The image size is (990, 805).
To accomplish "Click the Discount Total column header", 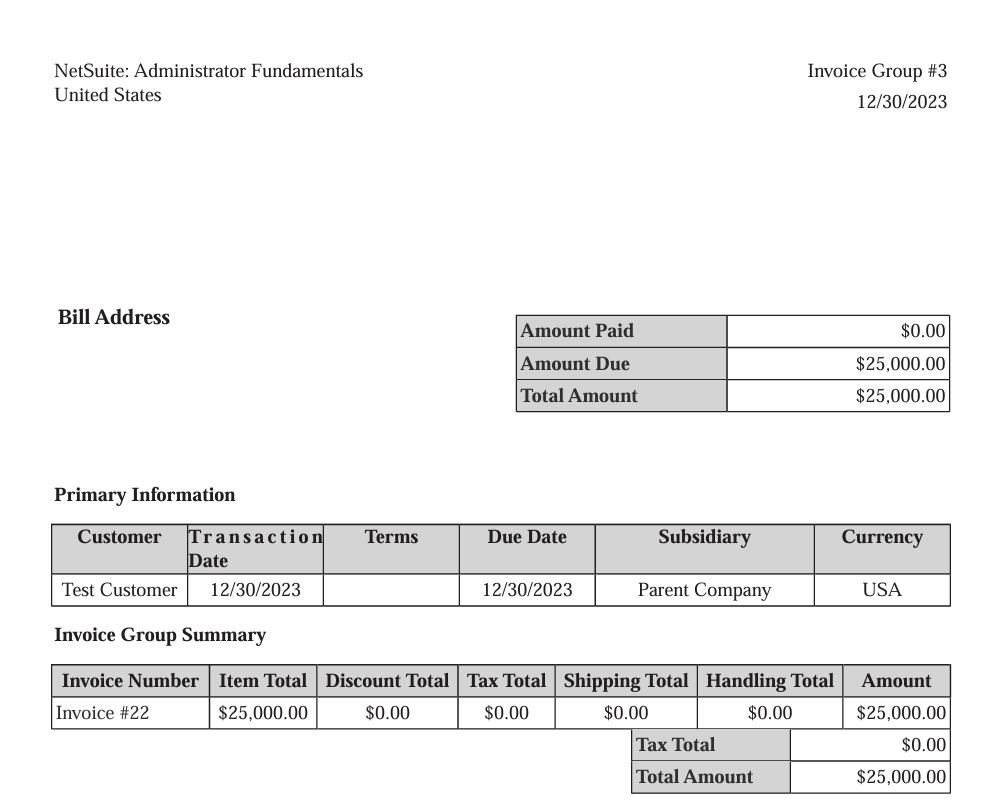I will coord(387,681).
